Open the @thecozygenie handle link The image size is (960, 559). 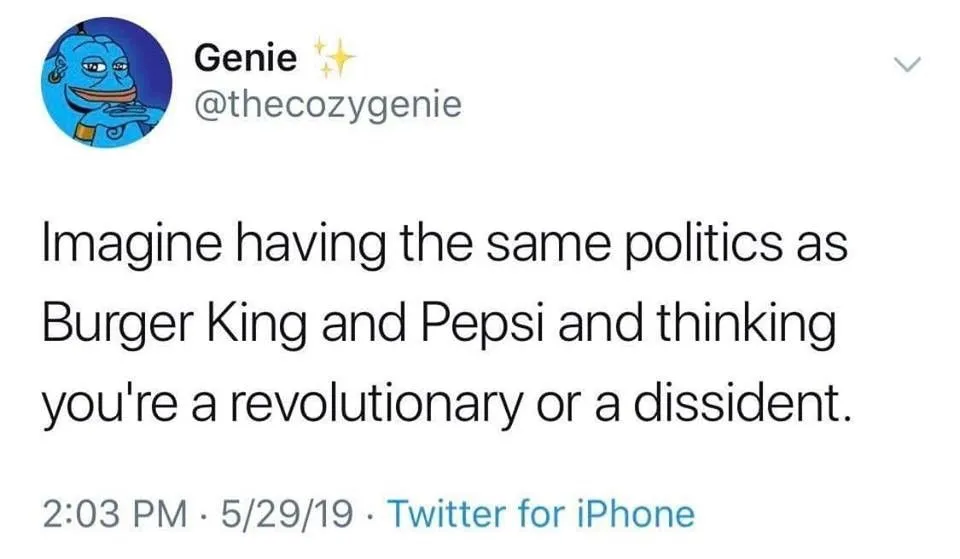328,104
